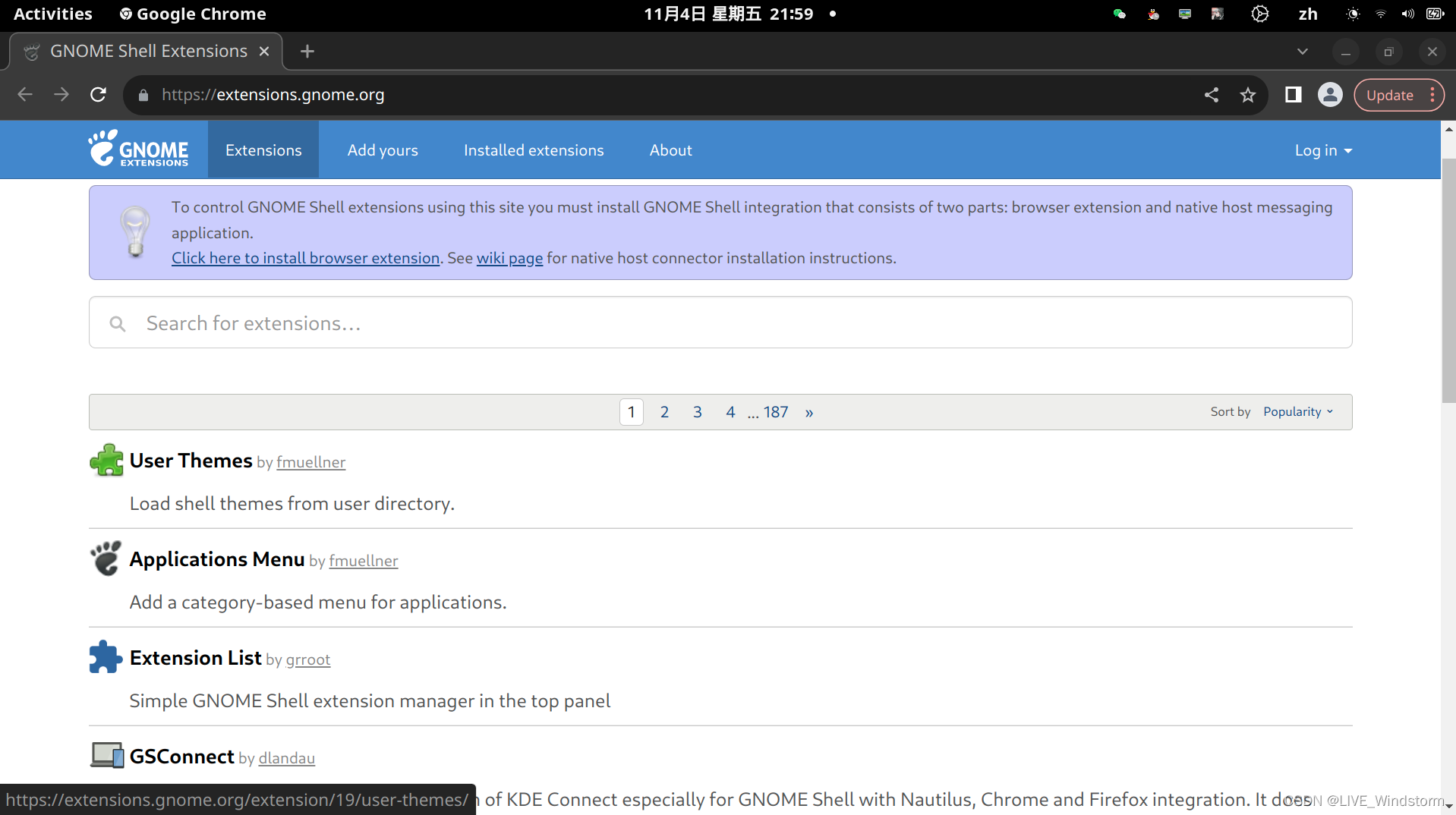
Task: Click the WeChat tray icon
Action: point(1120,14)
